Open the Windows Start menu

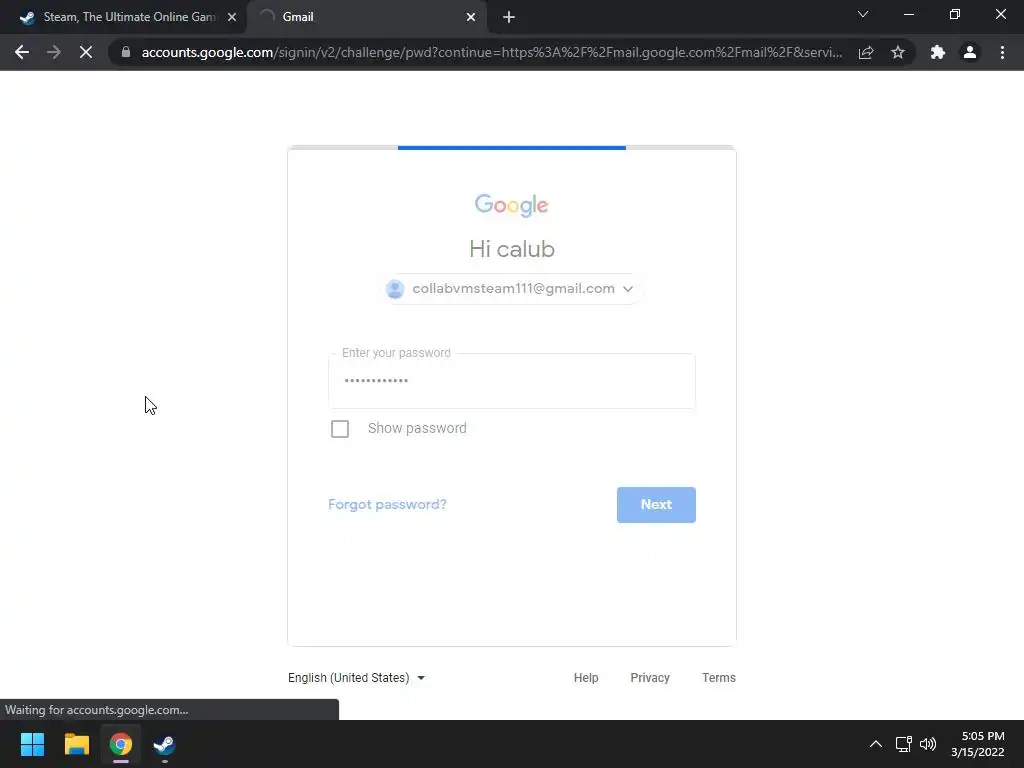coord(32,744)
